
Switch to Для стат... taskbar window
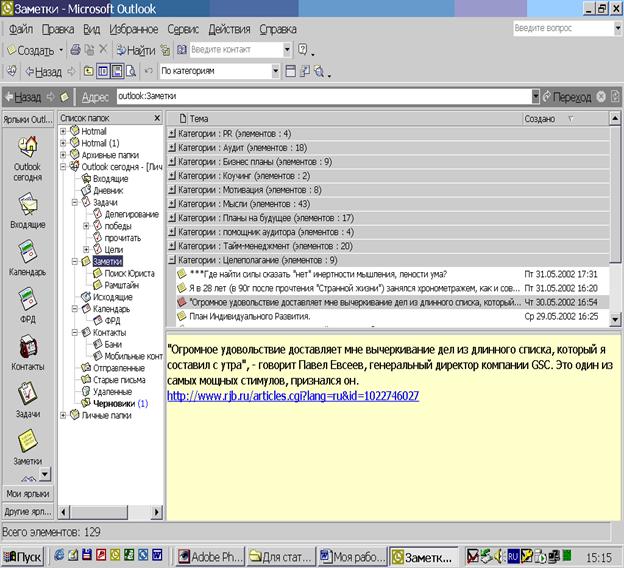281,556
